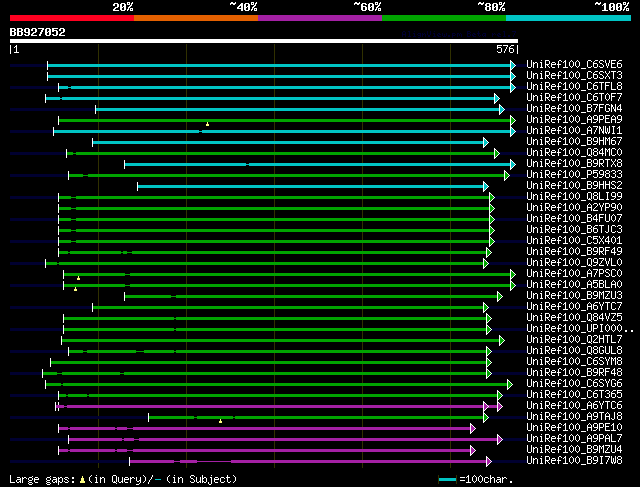640x487 pixels.
Task: Click the green ~80% identity legend segment
Action: tap(444, 18)
